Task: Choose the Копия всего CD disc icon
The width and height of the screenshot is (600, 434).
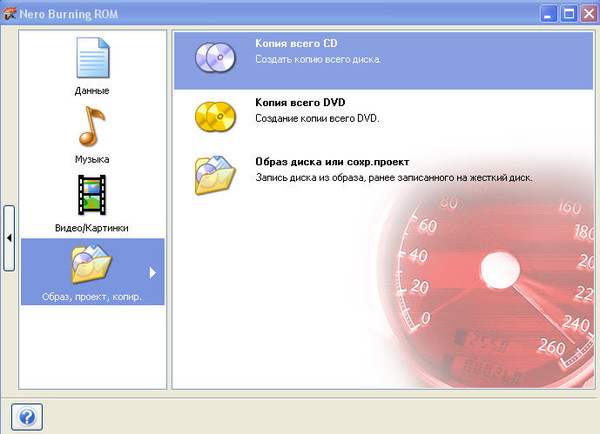Action: click(215, 57)
